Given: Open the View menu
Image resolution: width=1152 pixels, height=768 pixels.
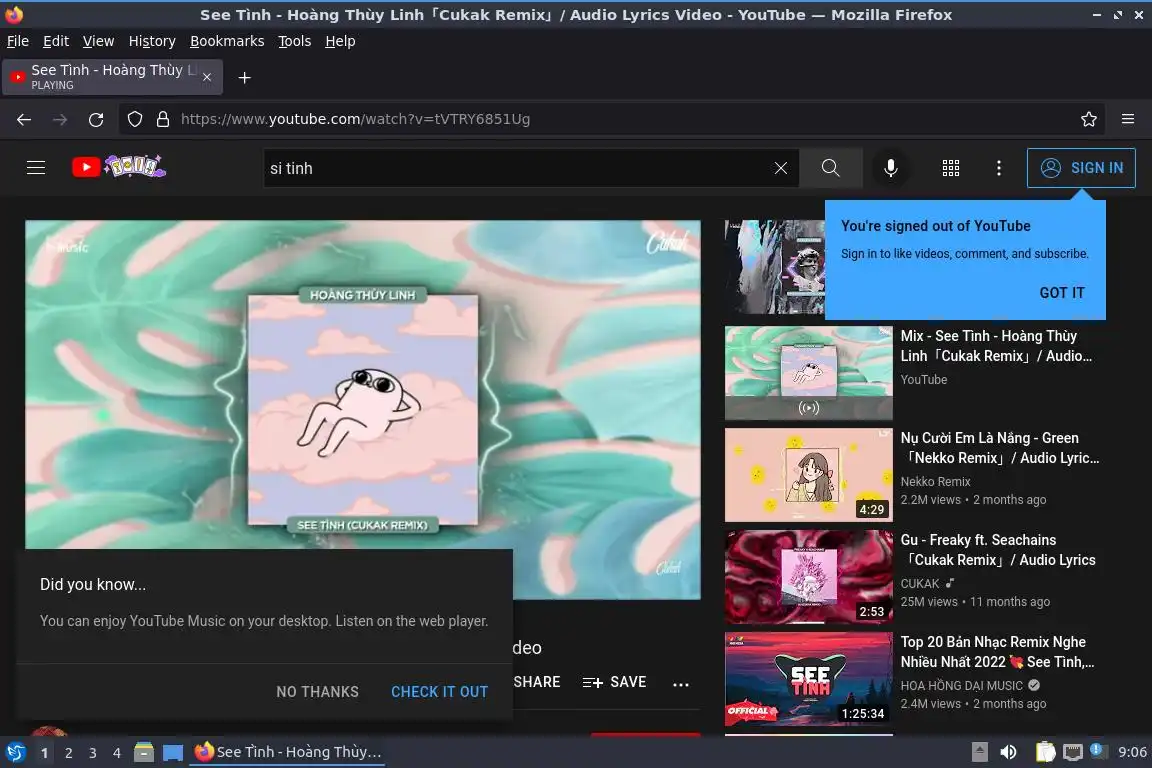Looking at the screenshot, I should pos(98,41).
